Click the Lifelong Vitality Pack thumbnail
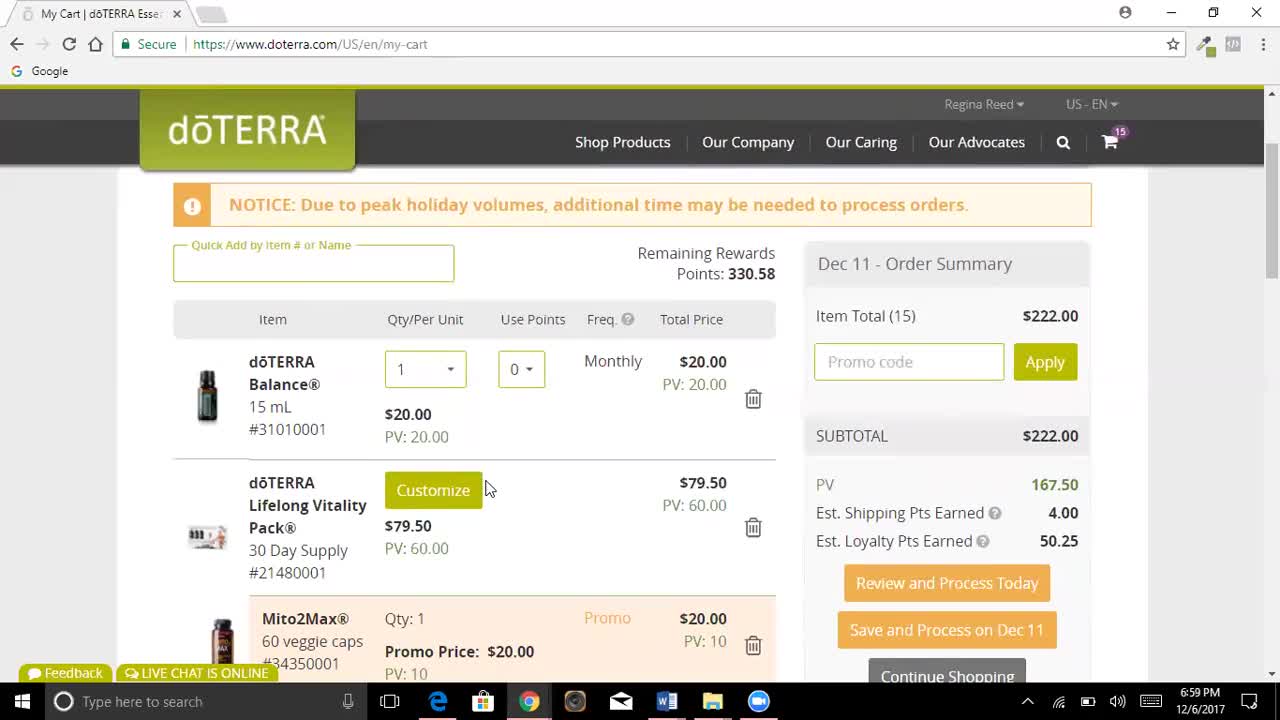Screen dimensions: 1280x720 (x=207, y=538)
